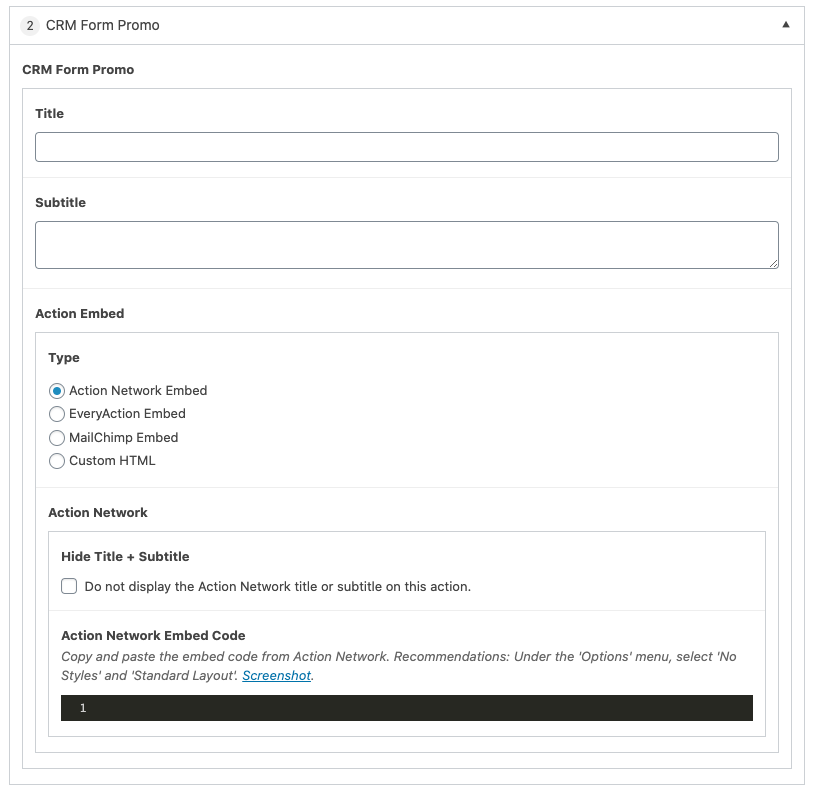Click the 'Hide Title + Subtitle' label
This screenshot has width=813, height=791.
125,557
